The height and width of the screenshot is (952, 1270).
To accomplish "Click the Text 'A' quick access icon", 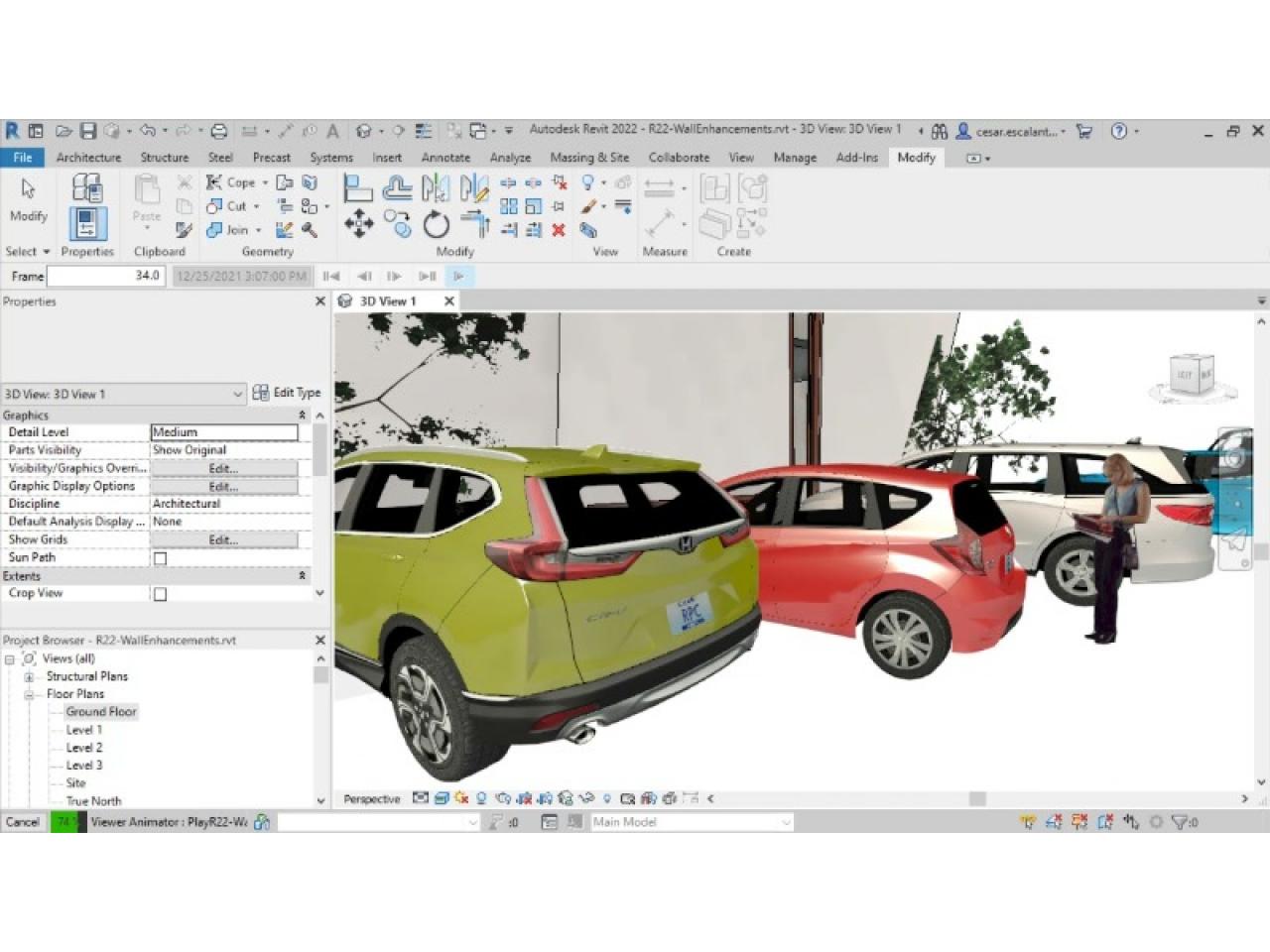I will click(332, 131).
